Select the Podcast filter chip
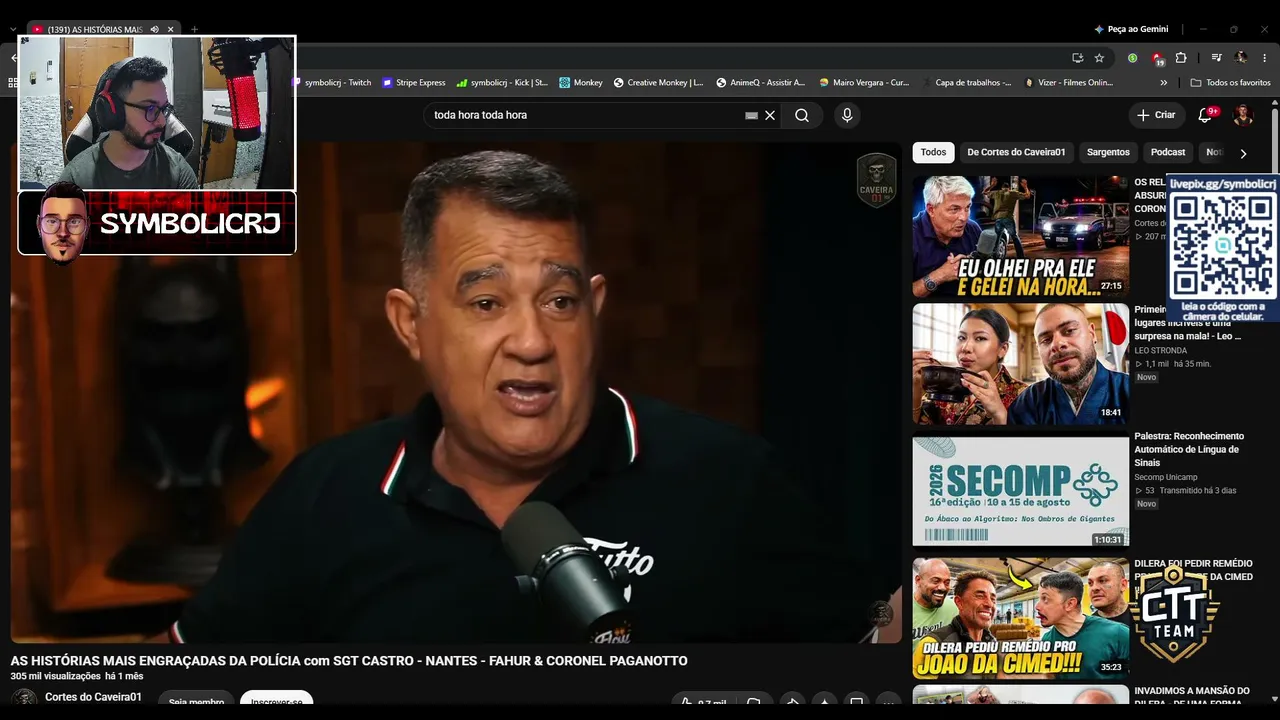The width and height of the screenshot is (1280, 720). coord(1168,152)
